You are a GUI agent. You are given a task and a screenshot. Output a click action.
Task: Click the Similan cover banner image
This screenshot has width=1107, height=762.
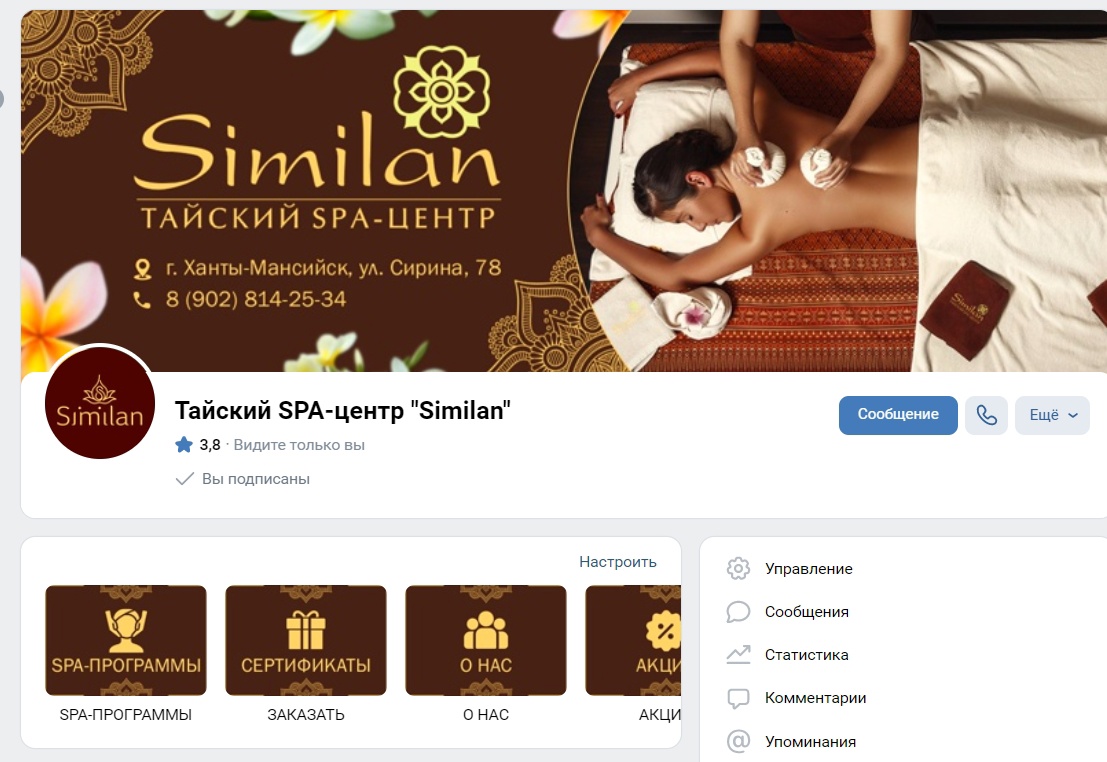pyautogui.click(x=563, y=191)
